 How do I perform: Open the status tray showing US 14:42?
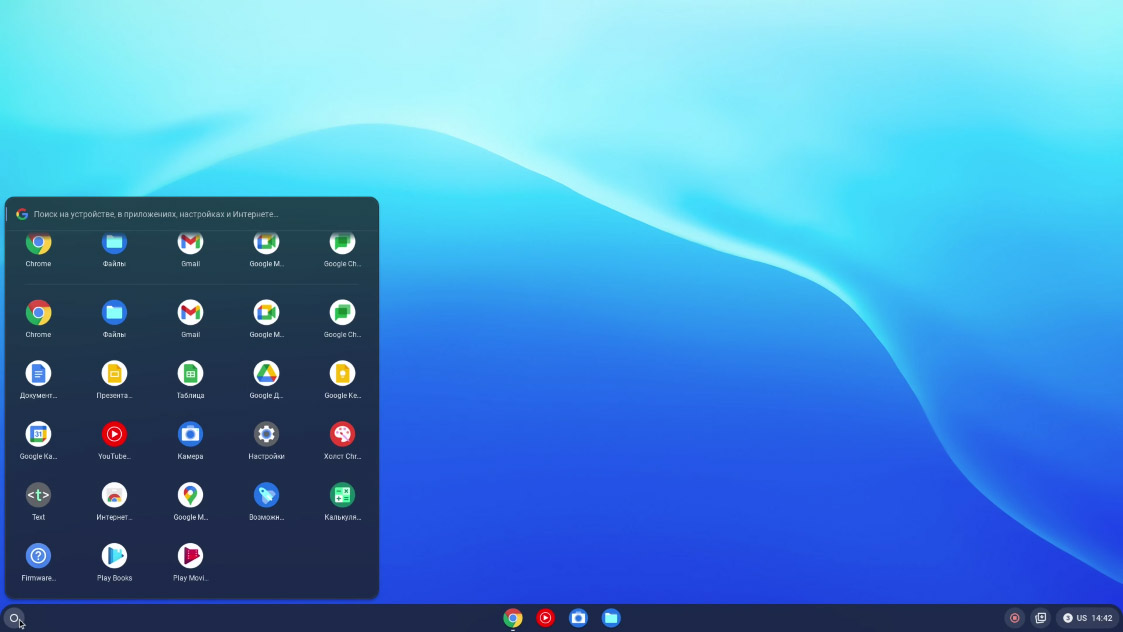[1088, 618]
